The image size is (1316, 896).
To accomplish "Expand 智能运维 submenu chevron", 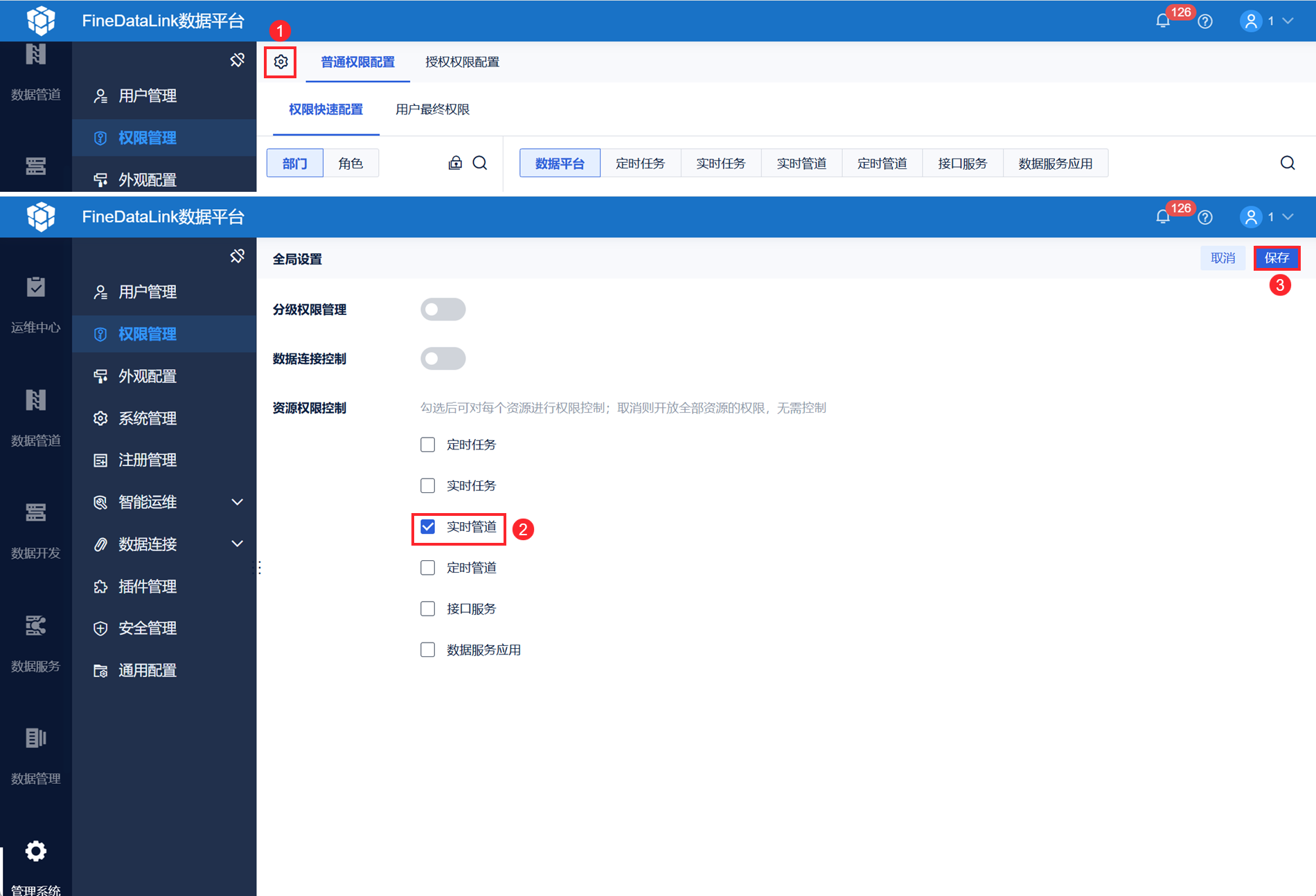I will 238,502.
